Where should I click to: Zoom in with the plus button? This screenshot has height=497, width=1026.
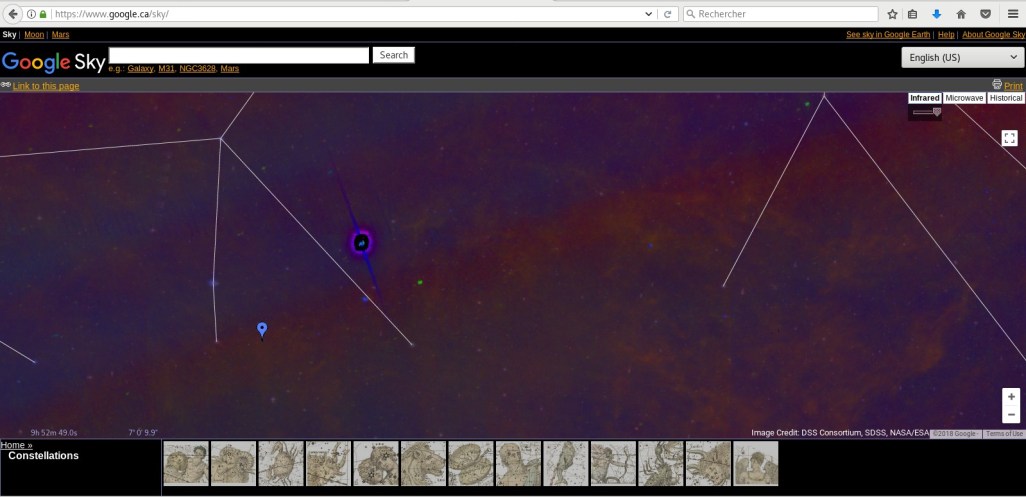[1011, 397]
